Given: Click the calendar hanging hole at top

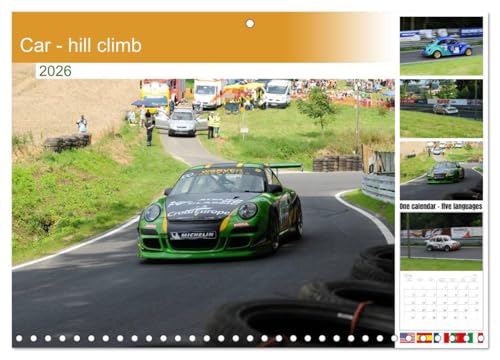Looking at the screenshot, I should point(250,24).
